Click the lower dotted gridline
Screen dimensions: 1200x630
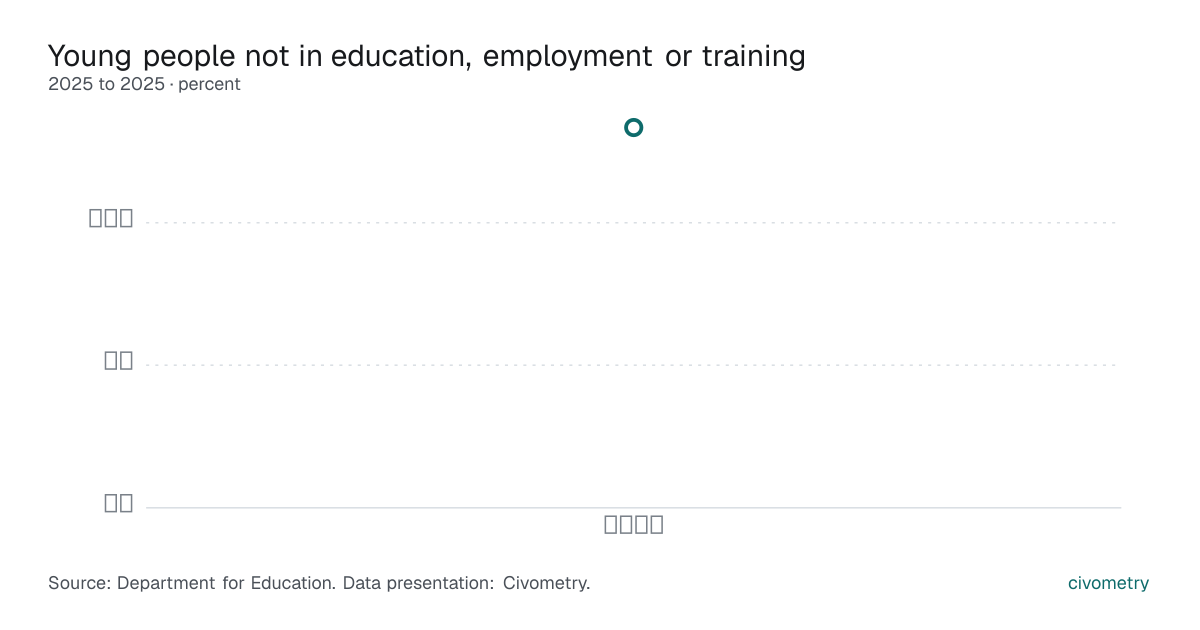pos(633,365)
